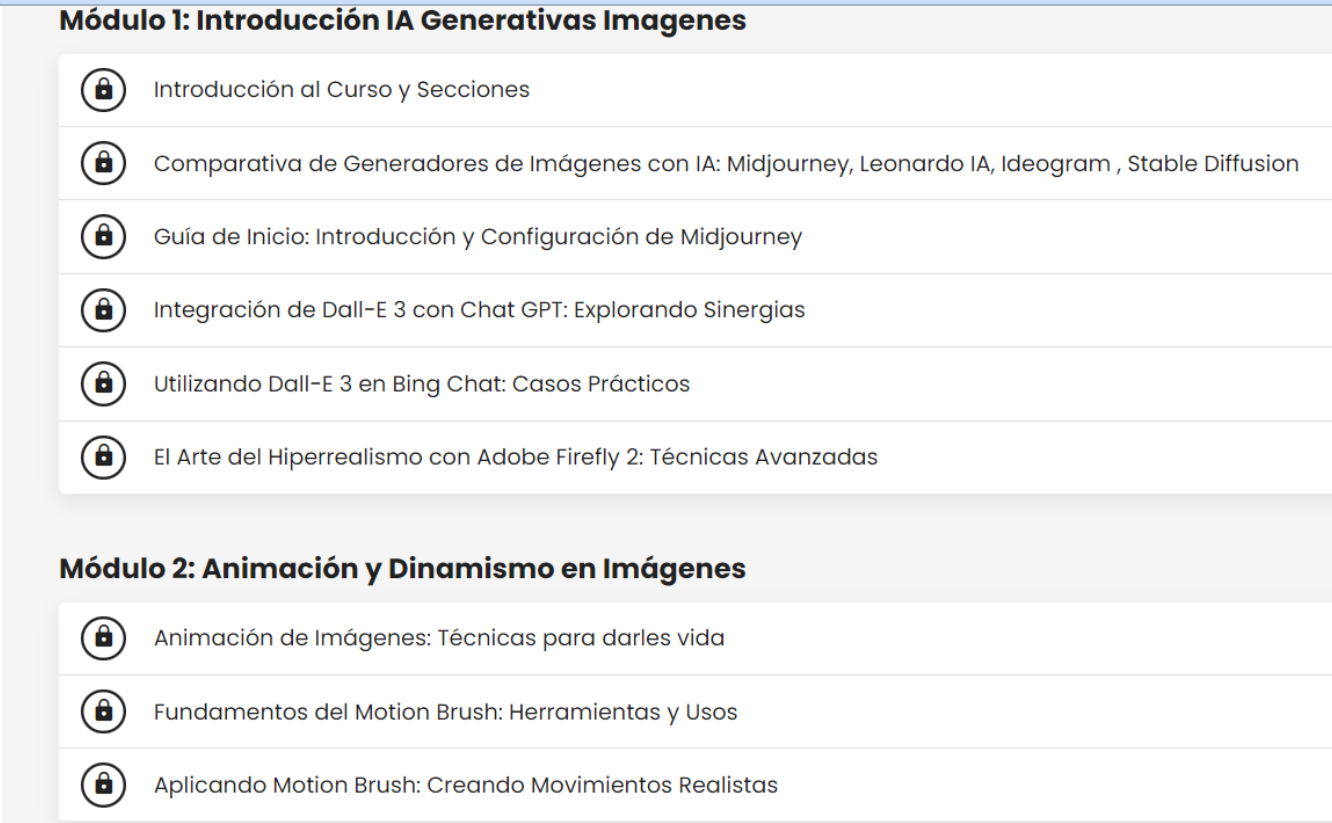This screenshot has width=1332, height=823.
Task: Select lock icon next to Aplicando Motion Brush lesson
Action: coord(103,785)
